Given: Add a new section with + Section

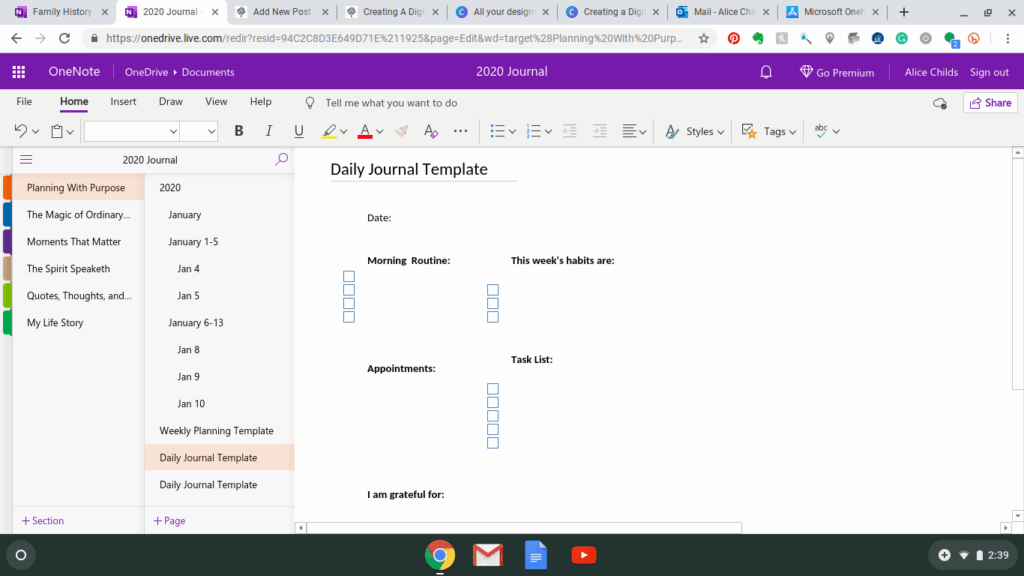Looking at the screenshot, I should tap(42, 520).
